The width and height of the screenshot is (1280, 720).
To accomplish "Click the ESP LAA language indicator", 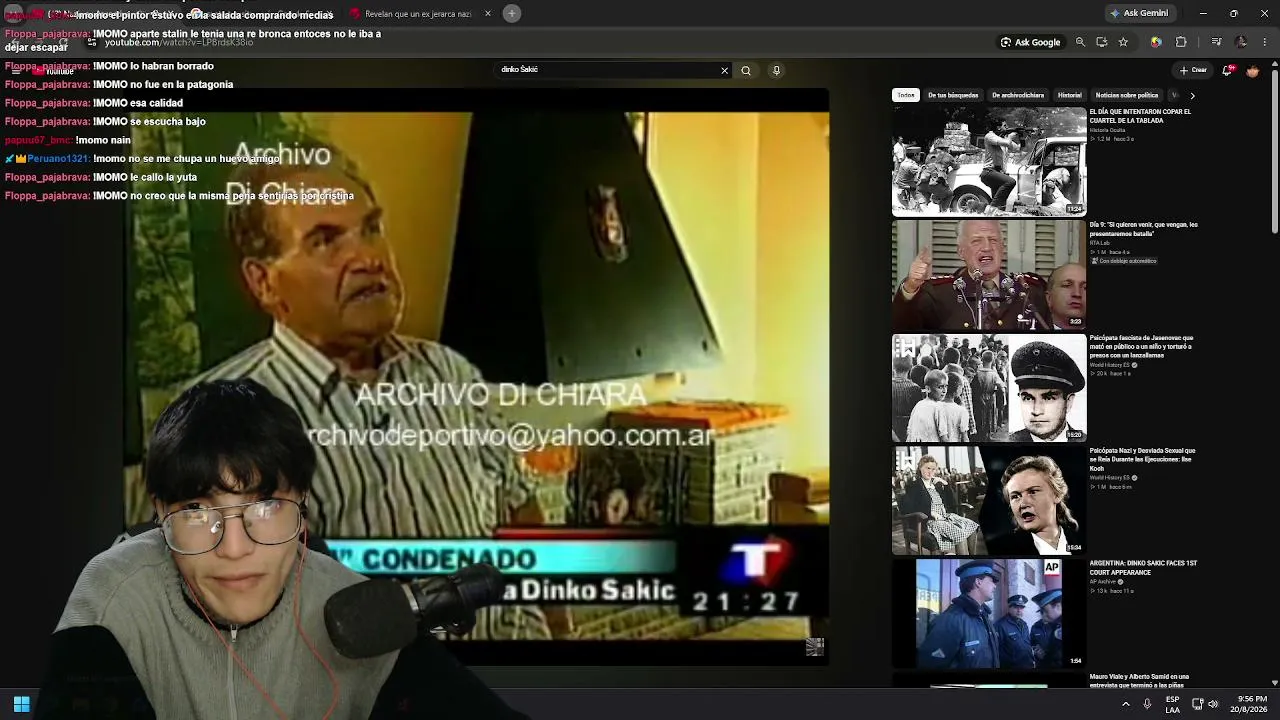I will pos(1172,704).
